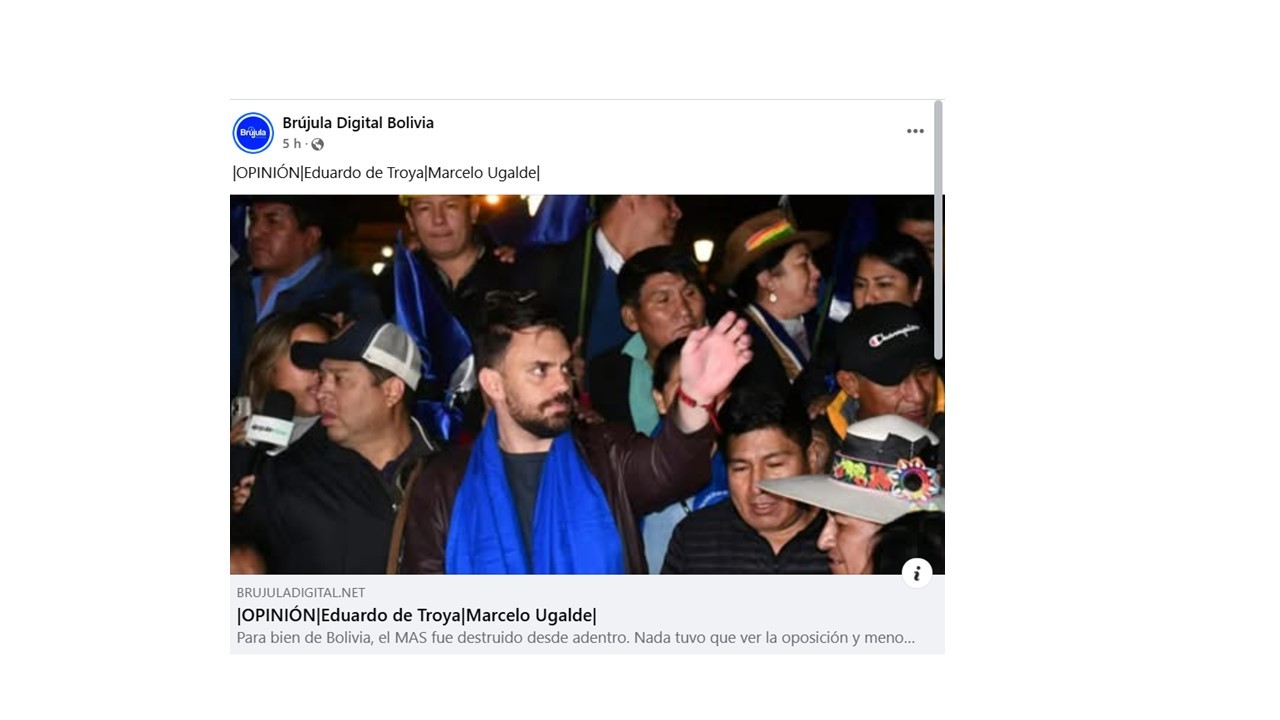Open the BRUJULADIGITAL.NET source domain
The height and width of the screenshot is (720, 1280).
(x=301, y=593)
